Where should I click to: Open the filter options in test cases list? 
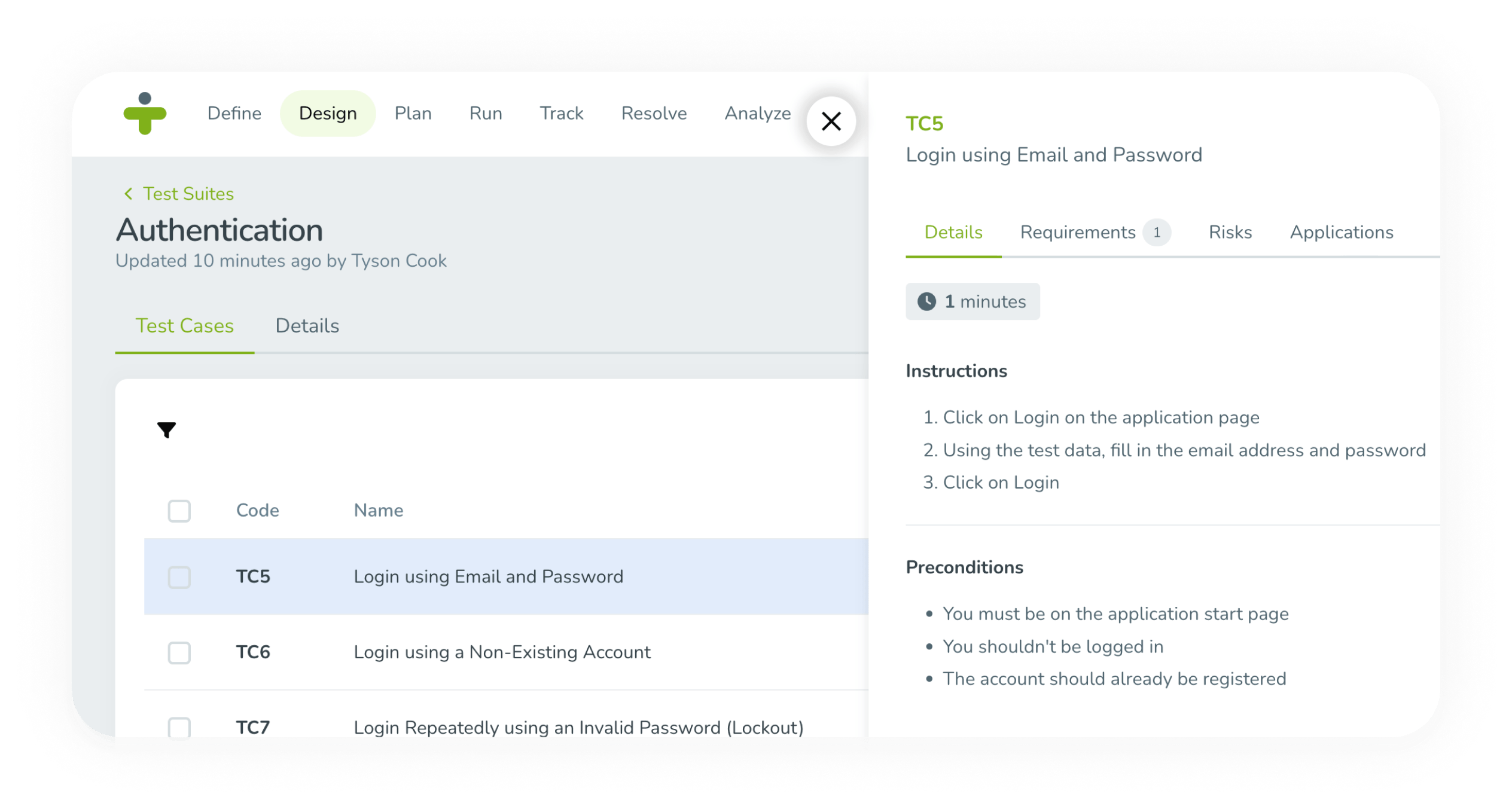pyautogui.click(x=167, y=430)
